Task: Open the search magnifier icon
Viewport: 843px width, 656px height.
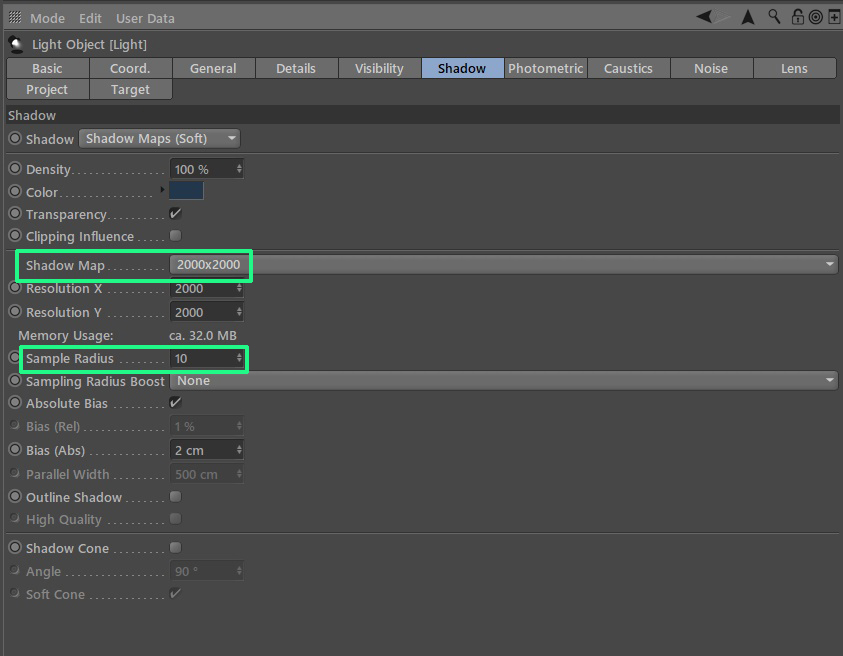Action: point(774,17)
